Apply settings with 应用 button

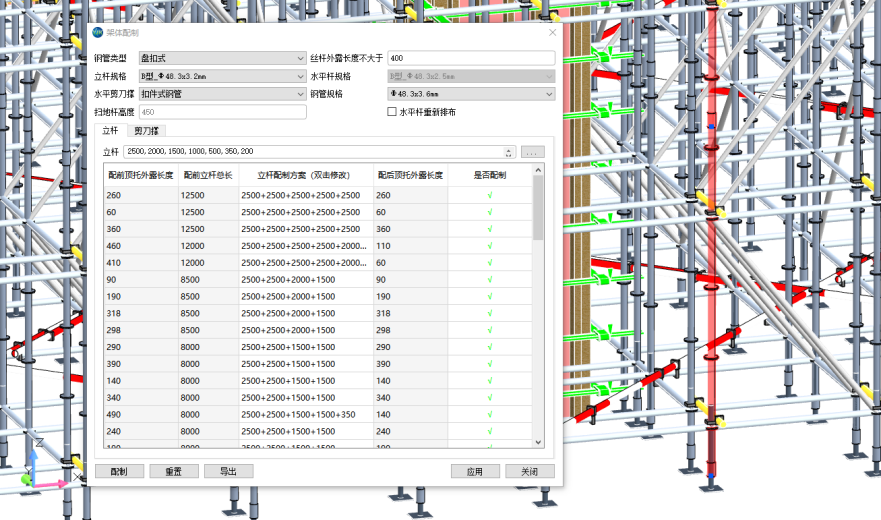click(x=475, y=471)
